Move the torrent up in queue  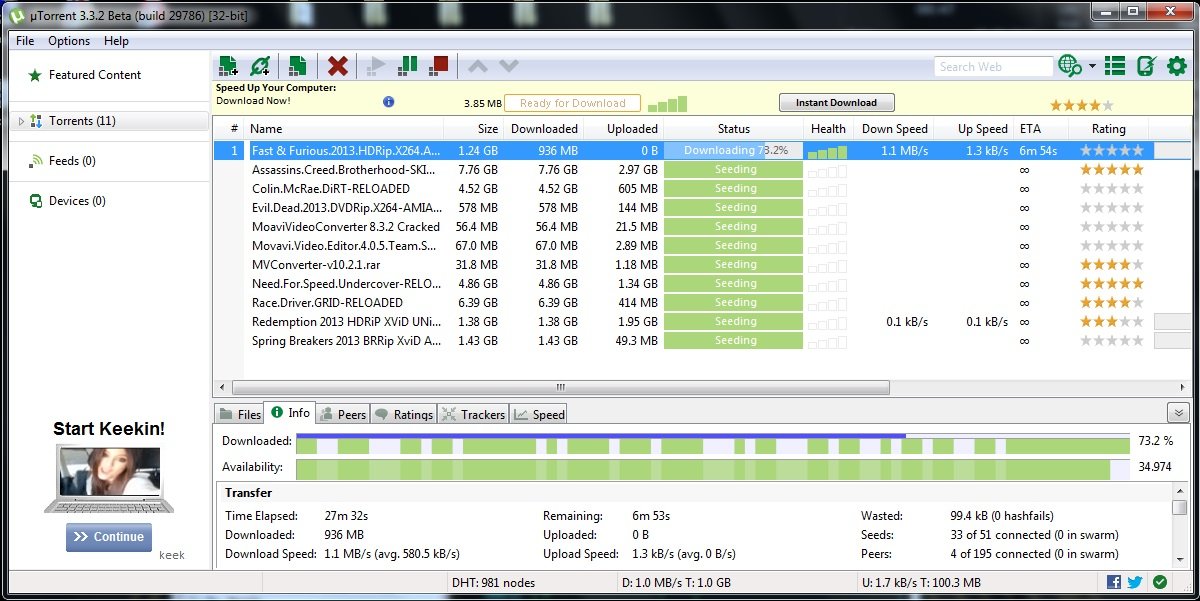(x=478, y=66)
